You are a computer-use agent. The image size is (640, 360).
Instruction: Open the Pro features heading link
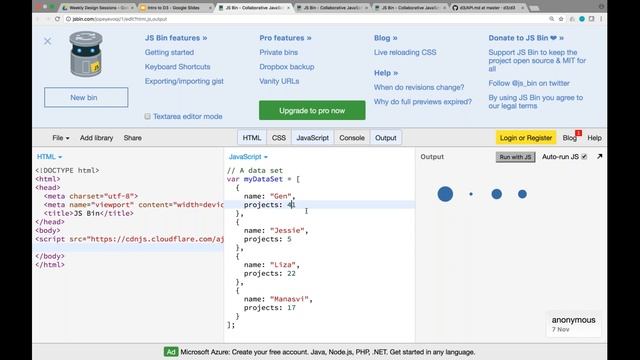(x=285, y=38)
